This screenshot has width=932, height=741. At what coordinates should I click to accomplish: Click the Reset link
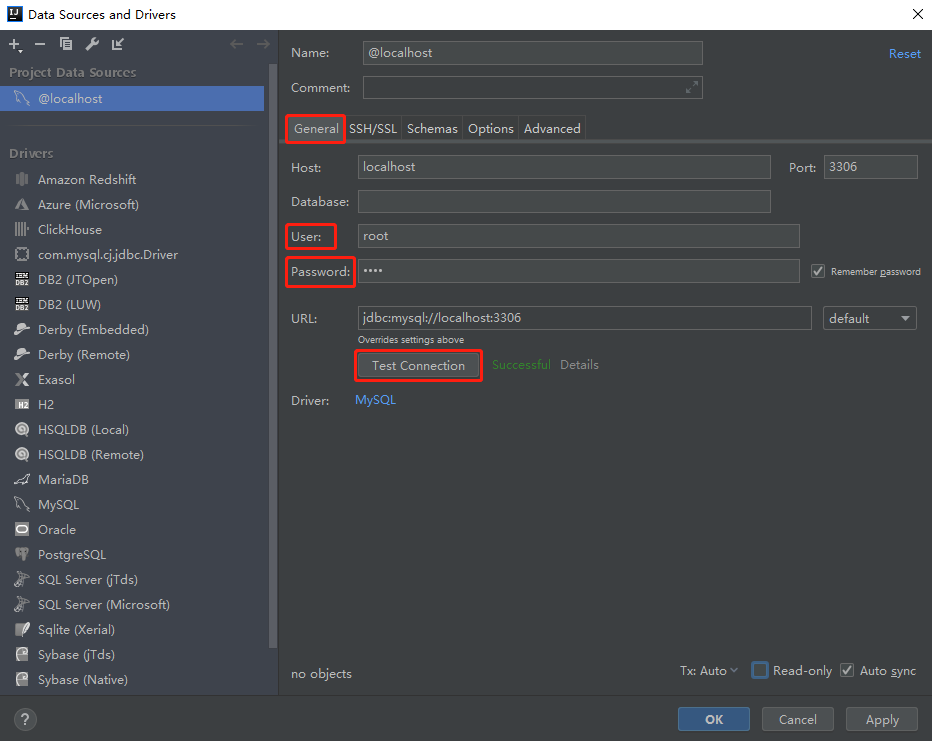click(905, 53)
